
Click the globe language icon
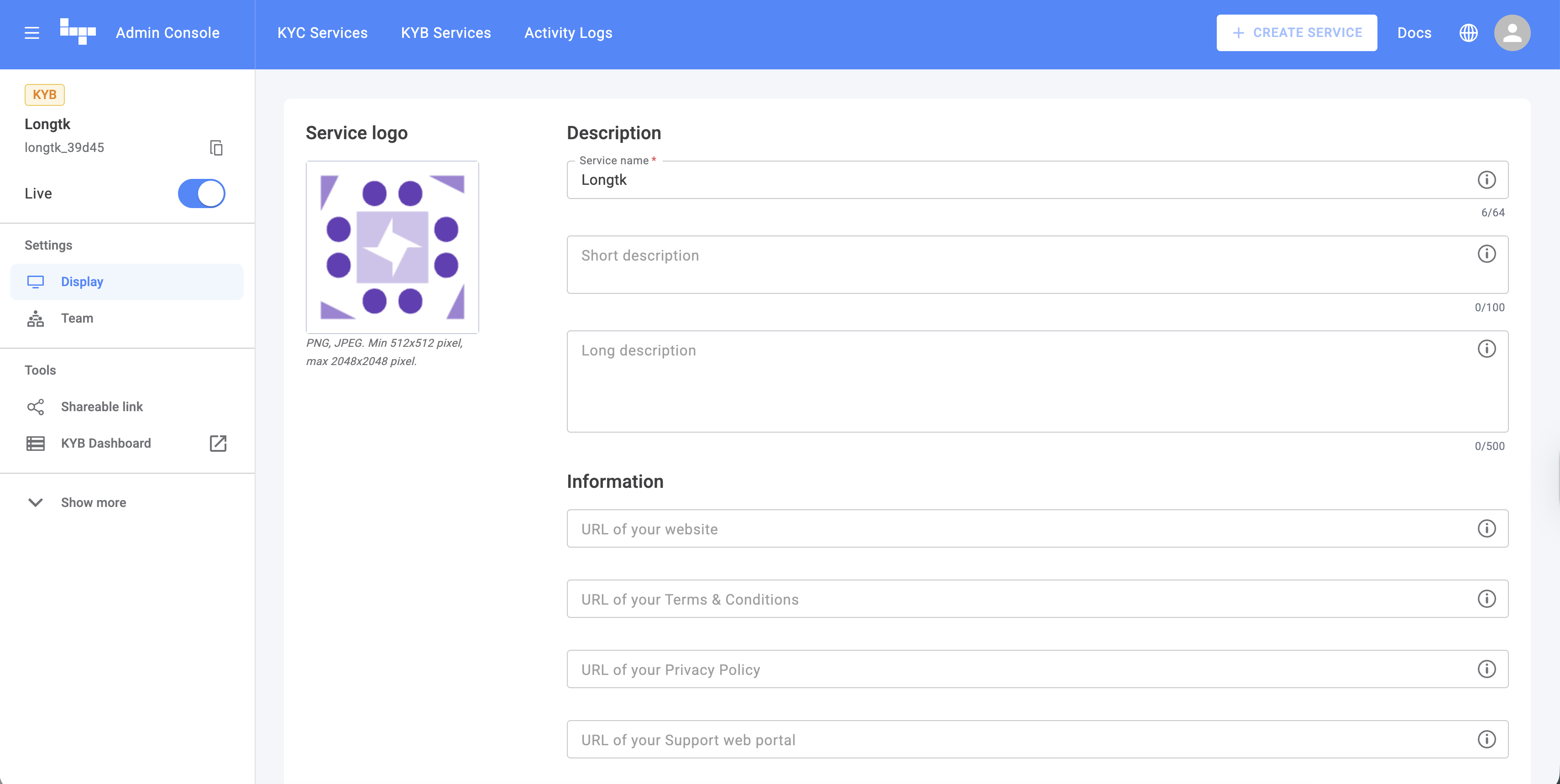click(1468, 33)
